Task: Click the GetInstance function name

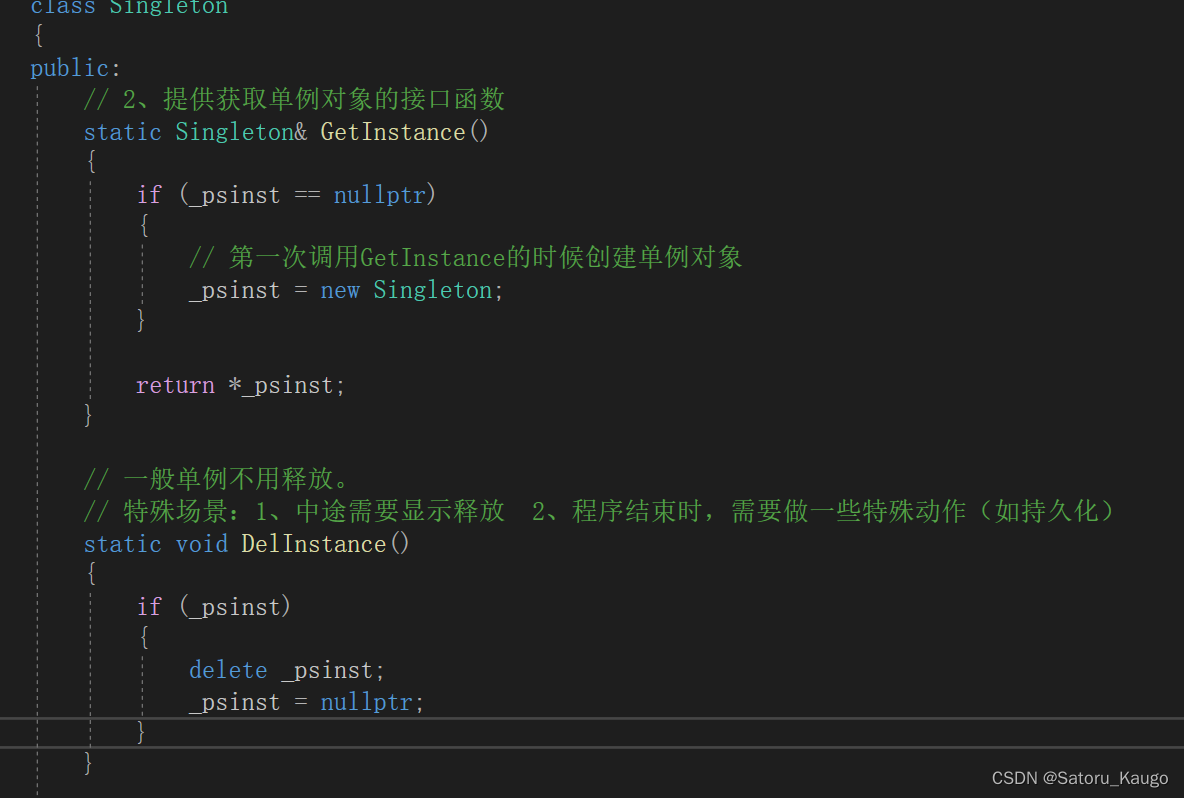Action: click(392, 132)
